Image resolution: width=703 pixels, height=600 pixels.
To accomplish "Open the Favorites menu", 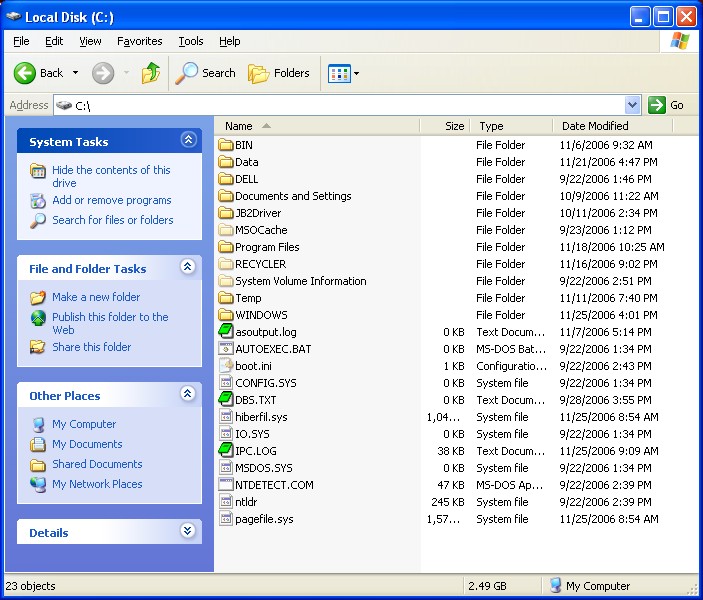I will point(139,41).
